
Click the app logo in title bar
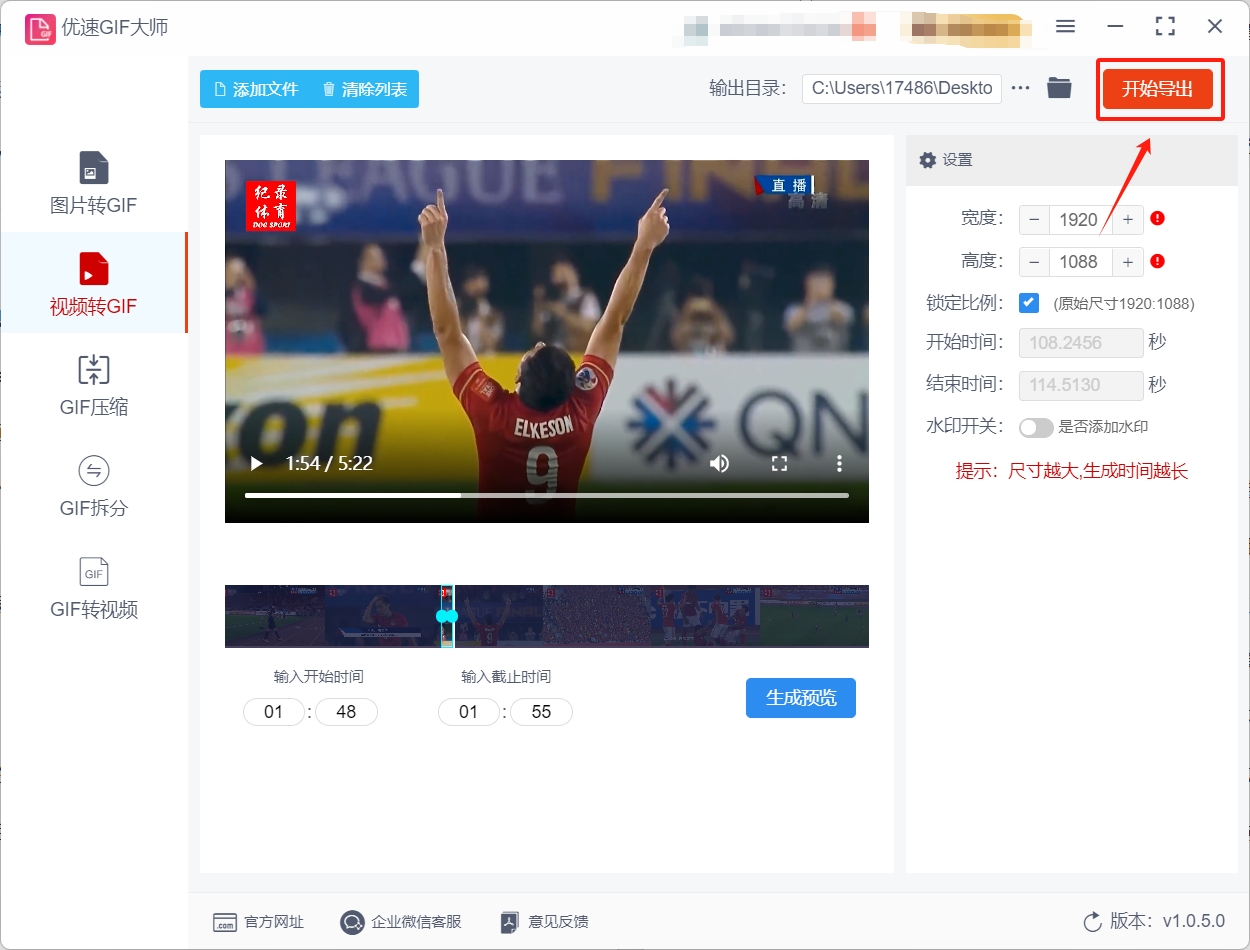(40, 28)
